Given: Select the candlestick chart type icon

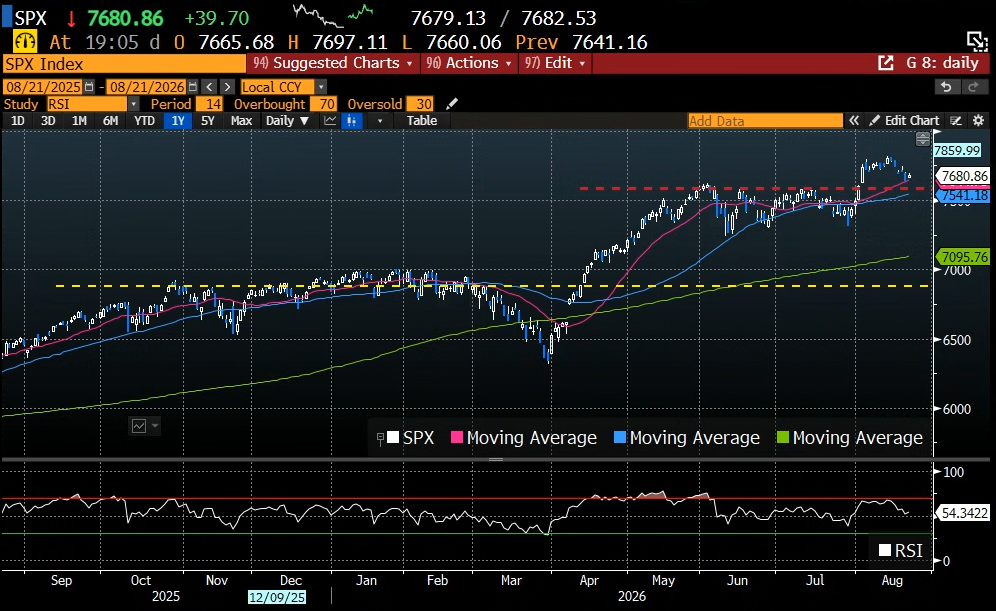Looking at the screenshot, I should (351, 121).
